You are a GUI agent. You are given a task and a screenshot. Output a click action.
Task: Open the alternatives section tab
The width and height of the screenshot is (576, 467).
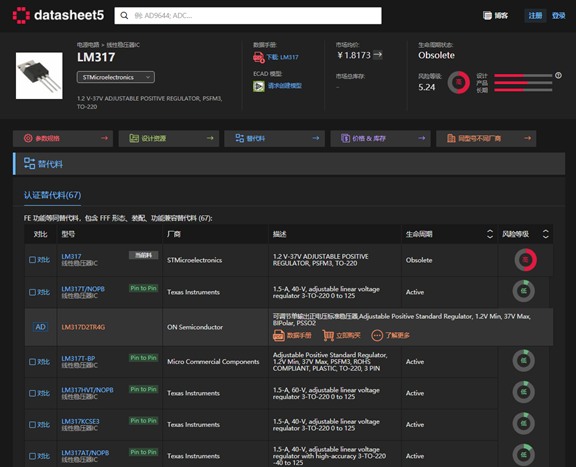(274, 139)
